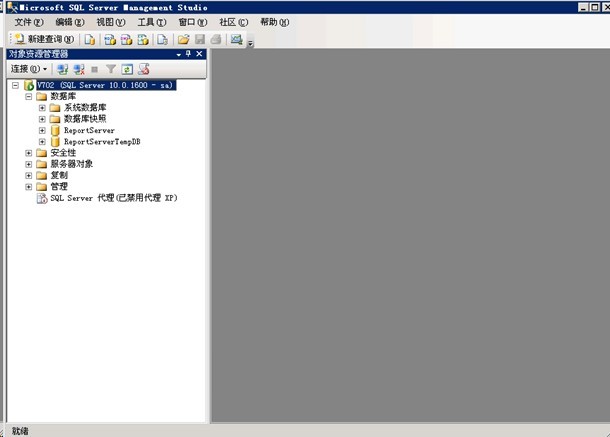Open the 视图(V) menu
The image size is (610, 437).
pyautogui.click(x=111, y=22)
